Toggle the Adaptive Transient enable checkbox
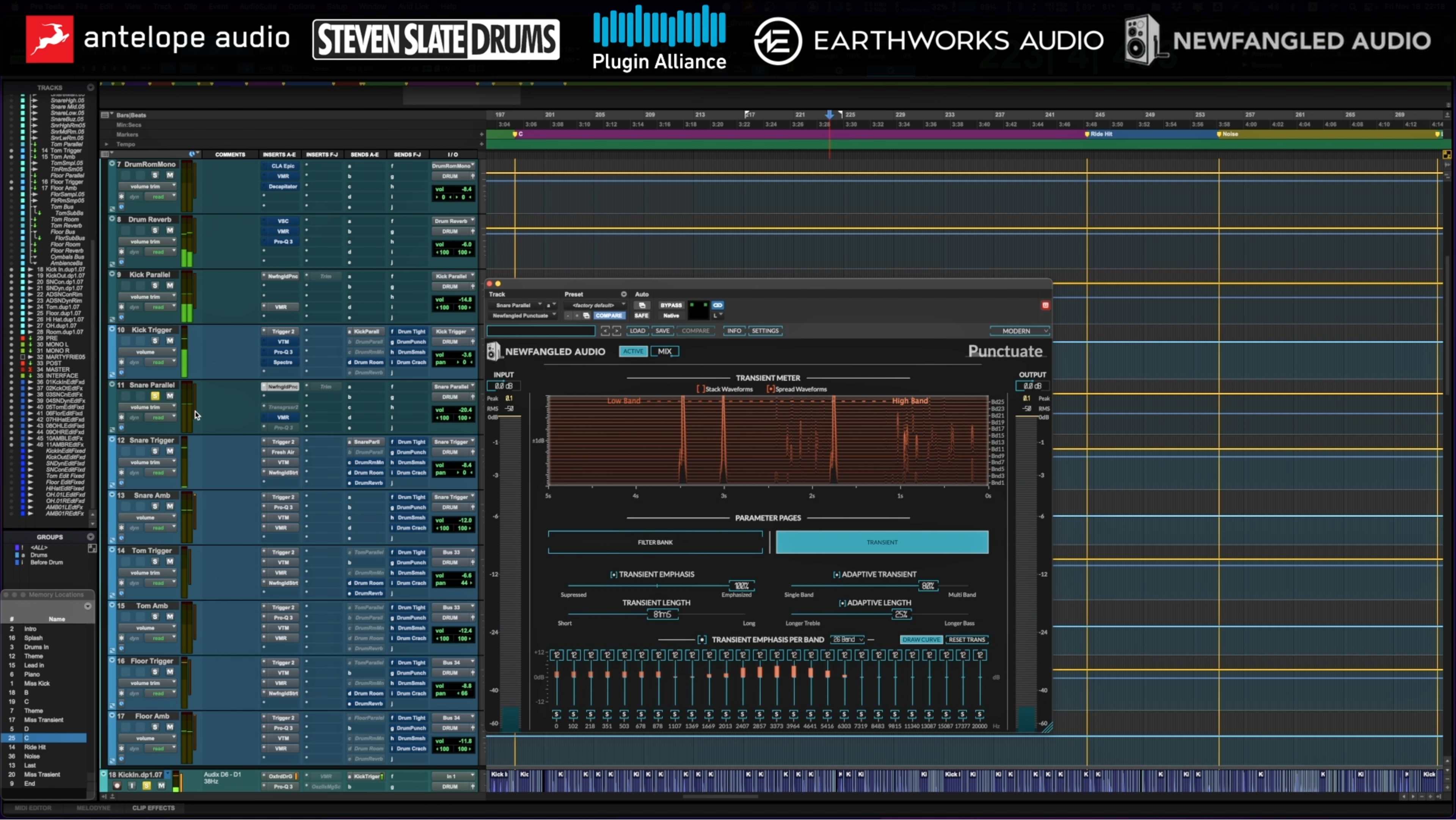This screenshot has height=820, width=1456. (836, 575)
